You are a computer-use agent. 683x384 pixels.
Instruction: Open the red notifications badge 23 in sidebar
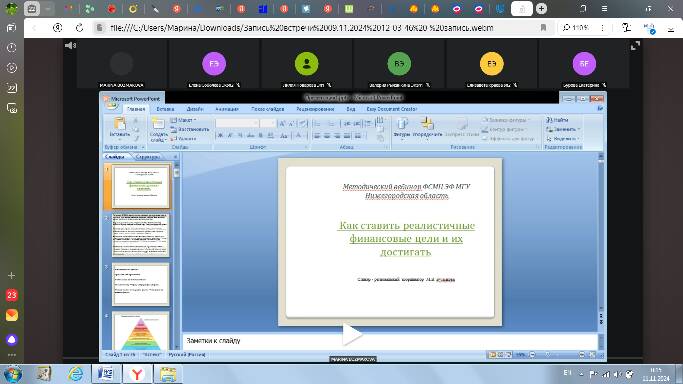(x=12, y=295)
